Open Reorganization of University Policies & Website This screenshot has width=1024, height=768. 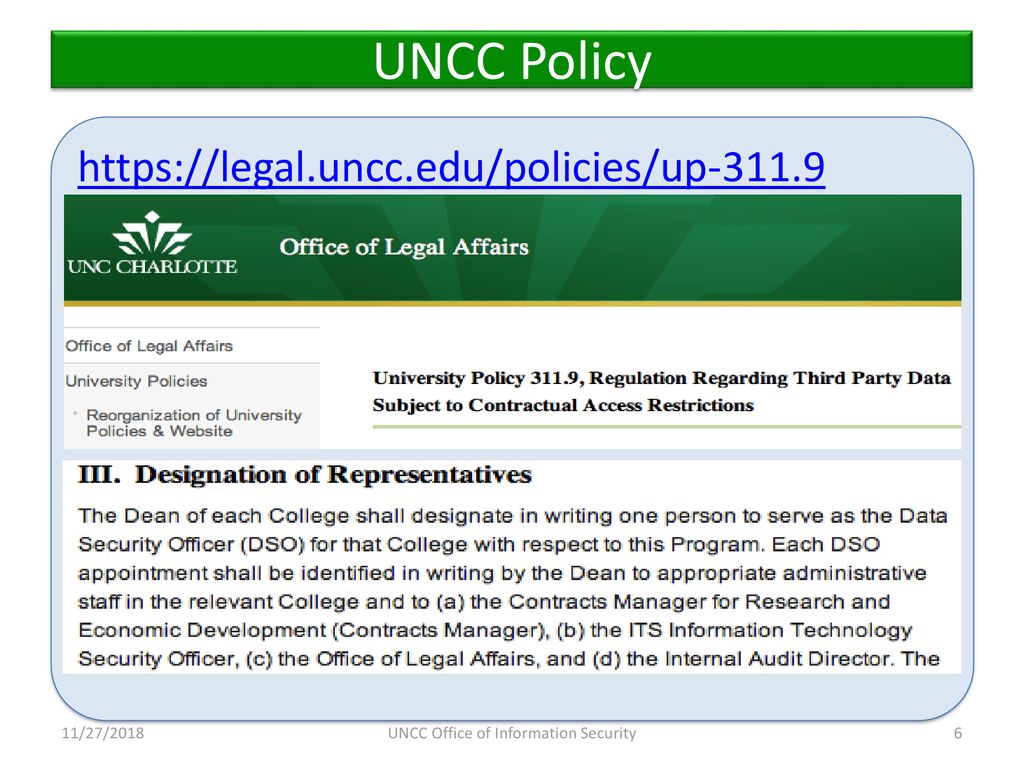194,423
